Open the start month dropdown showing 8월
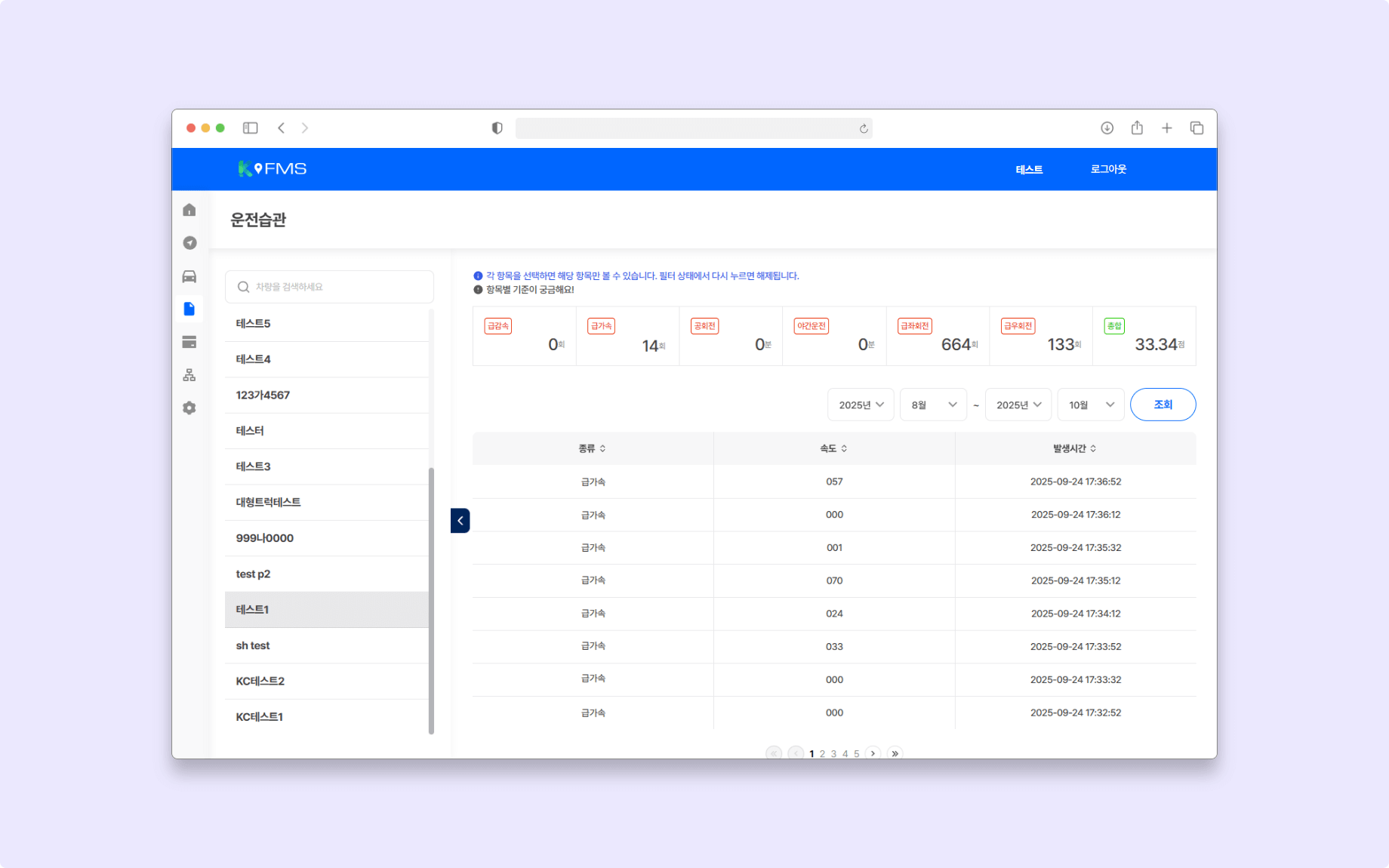The image size is (1389, 868). click(933, 405)
